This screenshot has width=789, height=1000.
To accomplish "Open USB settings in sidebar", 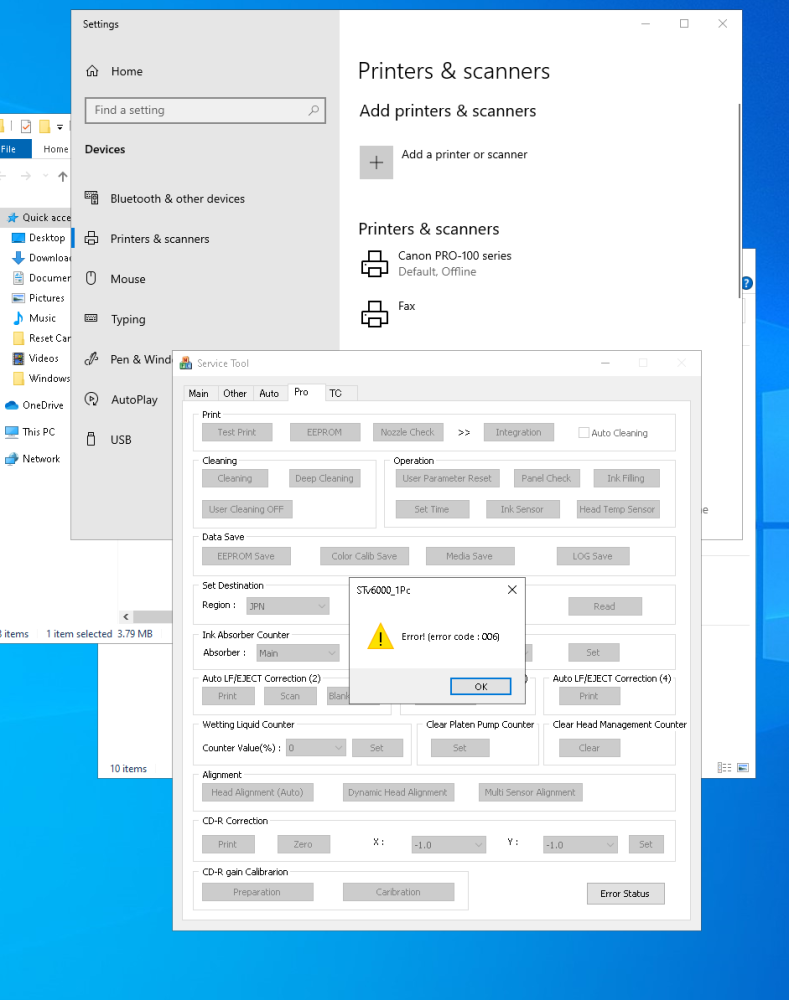I will click(121, 440).
